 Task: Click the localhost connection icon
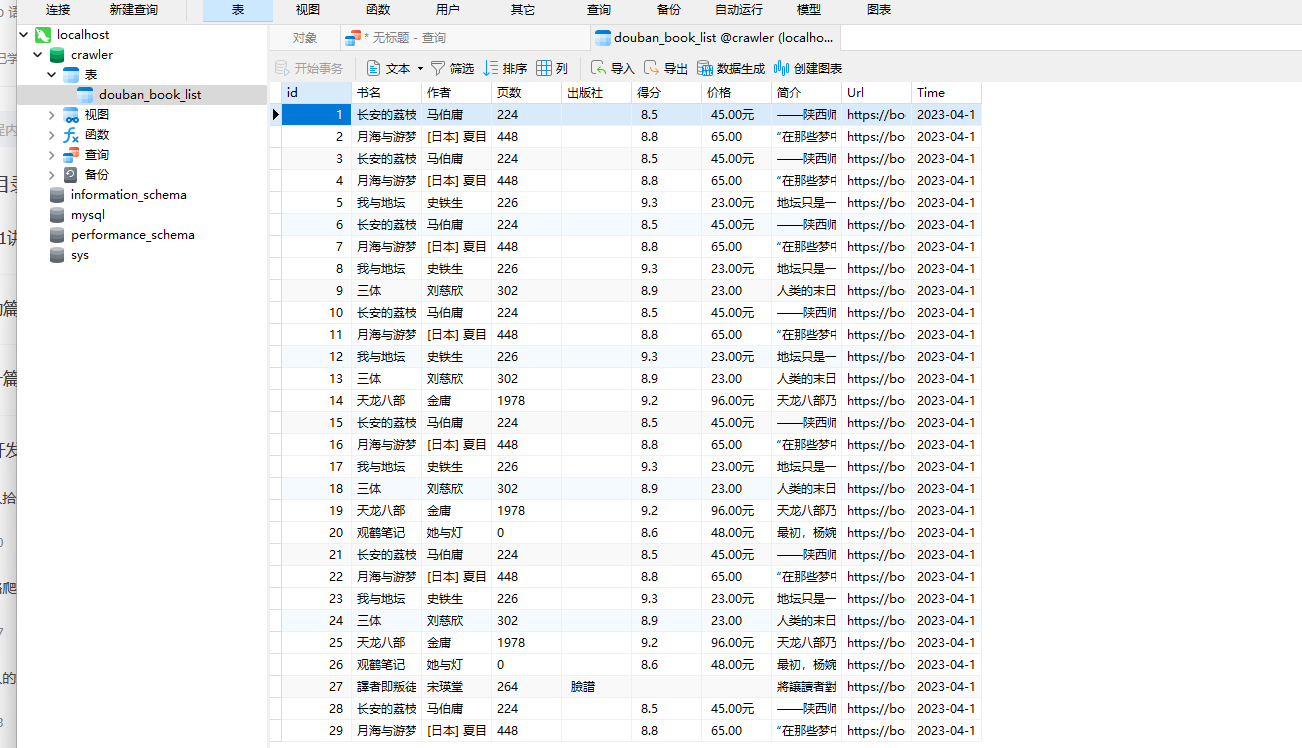tap(42, 35)
